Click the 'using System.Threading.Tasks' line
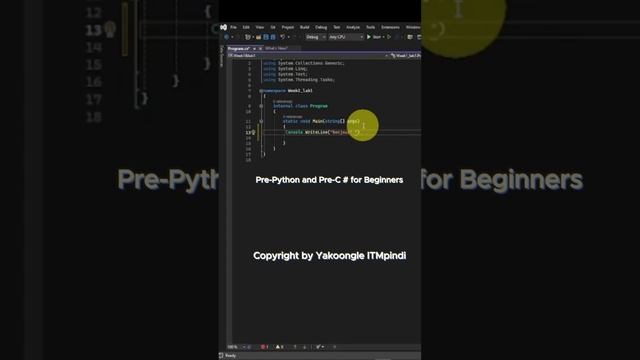Screen dimensions: 640x360 [299, 80]
